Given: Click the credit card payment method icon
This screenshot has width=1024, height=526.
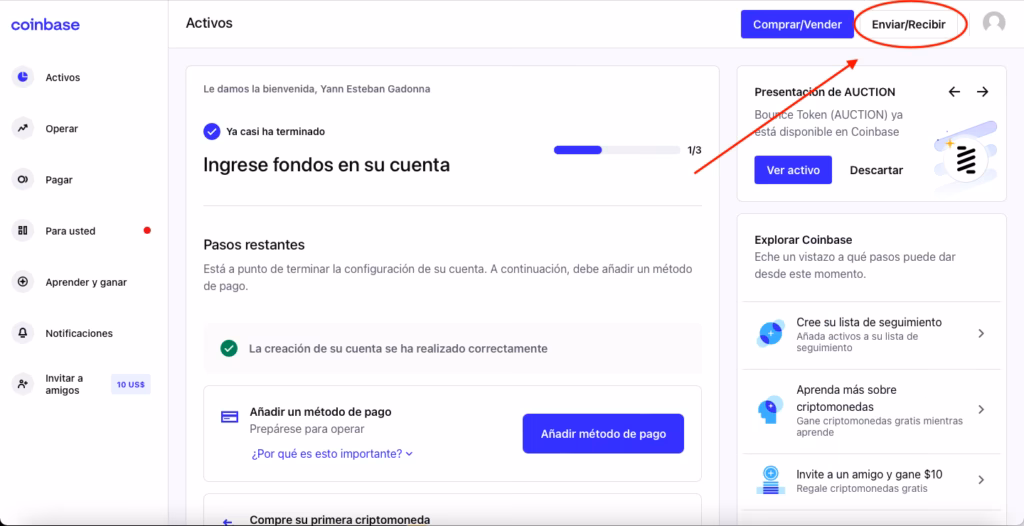Looking at the screenshot, I should coord(229,417).
